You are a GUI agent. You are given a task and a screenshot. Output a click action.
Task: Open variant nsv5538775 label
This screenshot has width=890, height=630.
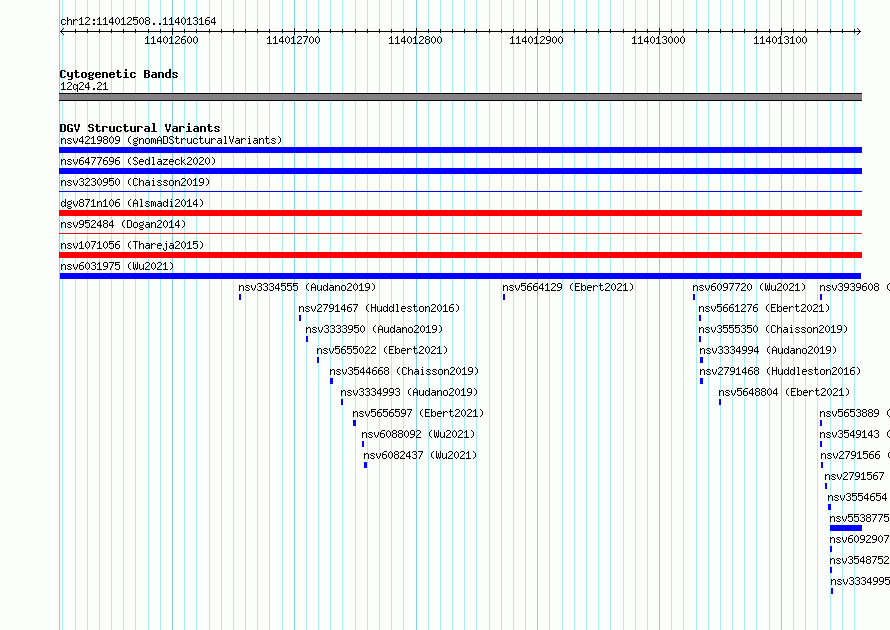[859, 518]
